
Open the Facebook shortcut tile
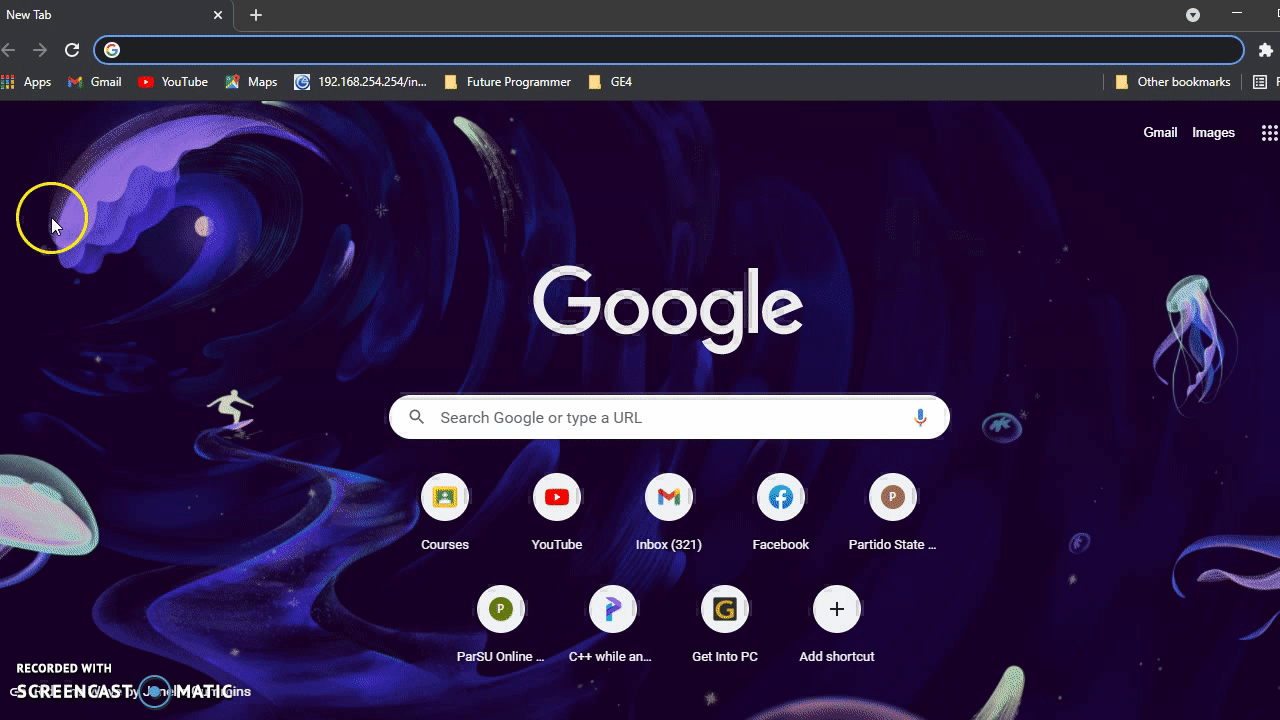(x=781, y=514)
